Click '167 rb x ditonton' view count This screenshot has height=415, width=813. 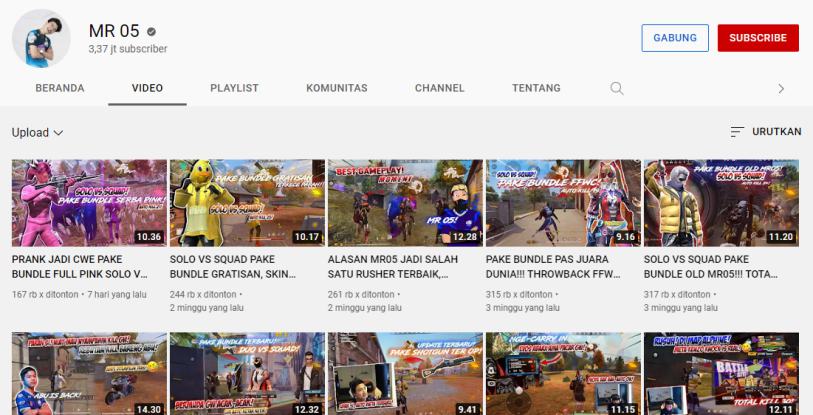tap(45, 294)
